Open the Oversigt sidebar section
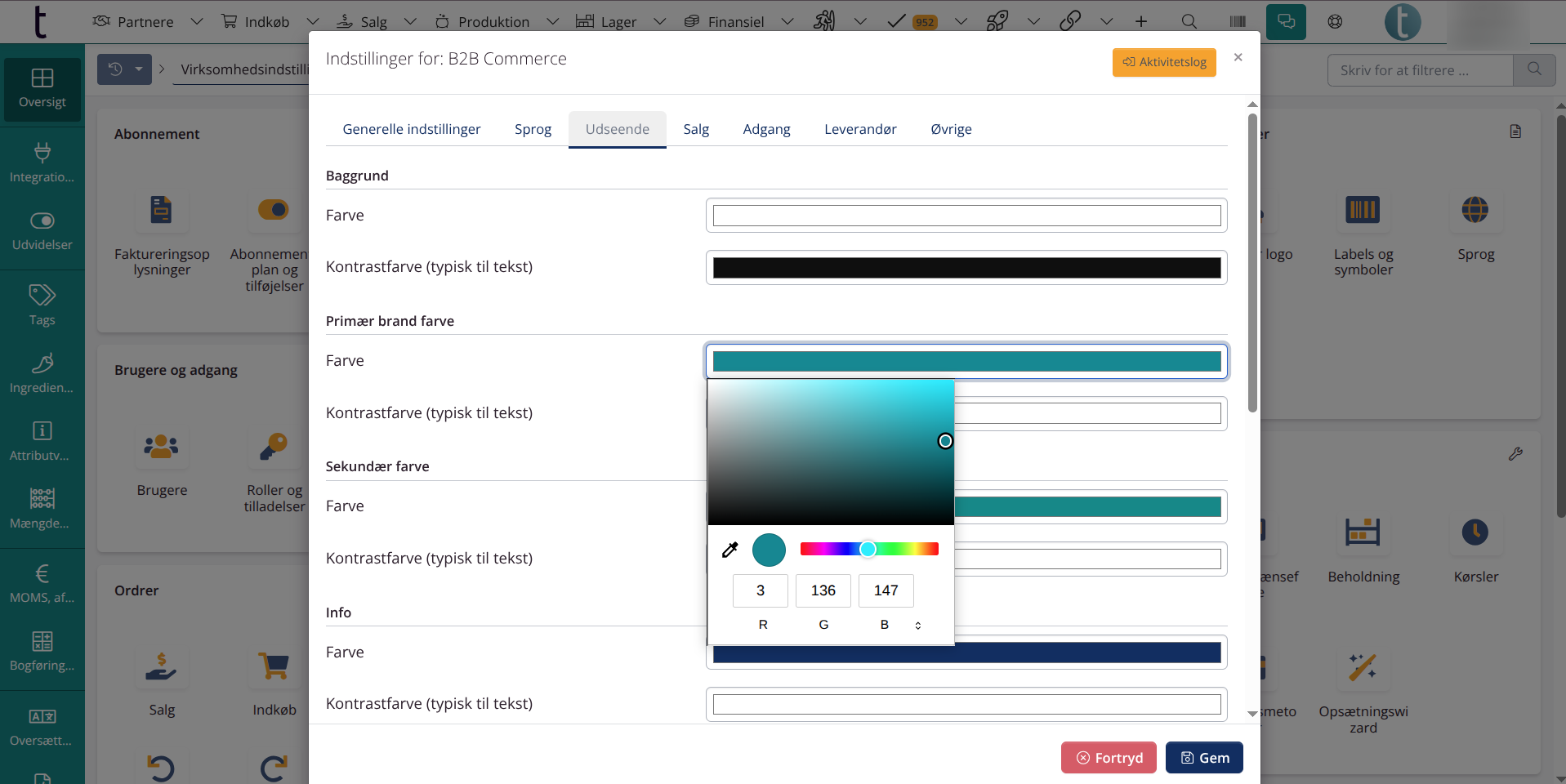 tap(42, 88)
